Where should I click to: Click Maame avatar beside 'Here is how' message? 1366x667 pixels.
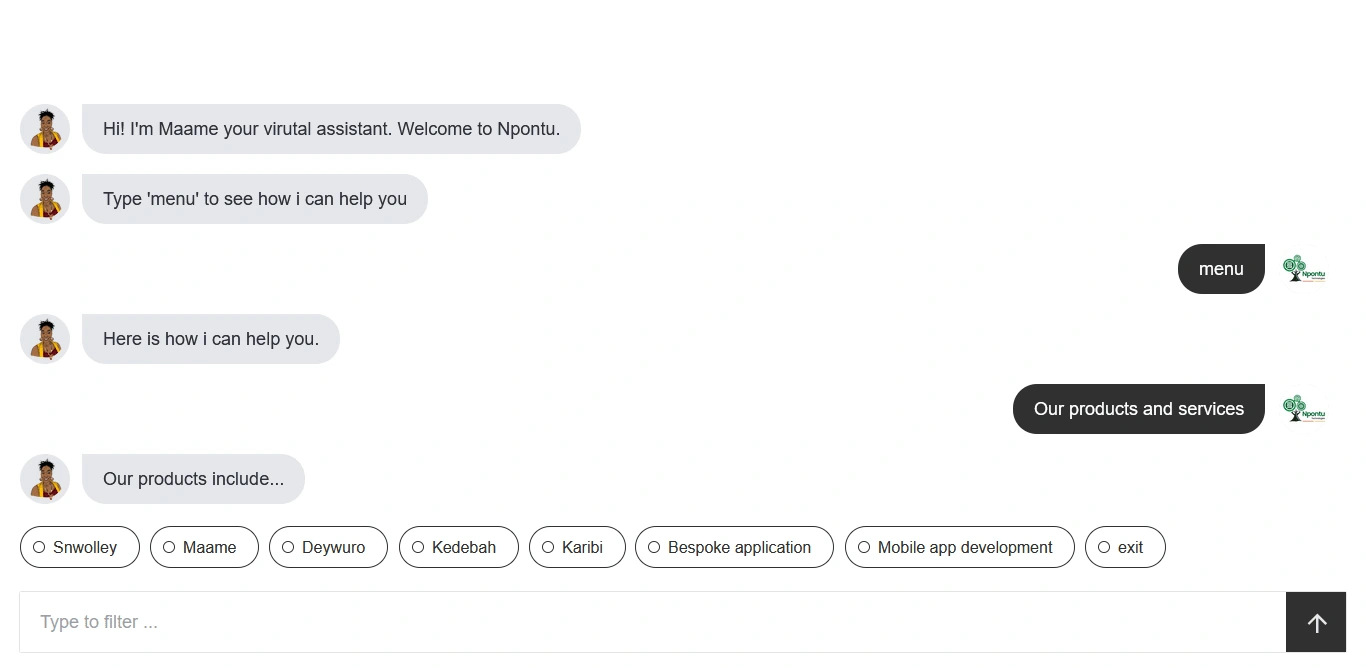click(45, 339)
